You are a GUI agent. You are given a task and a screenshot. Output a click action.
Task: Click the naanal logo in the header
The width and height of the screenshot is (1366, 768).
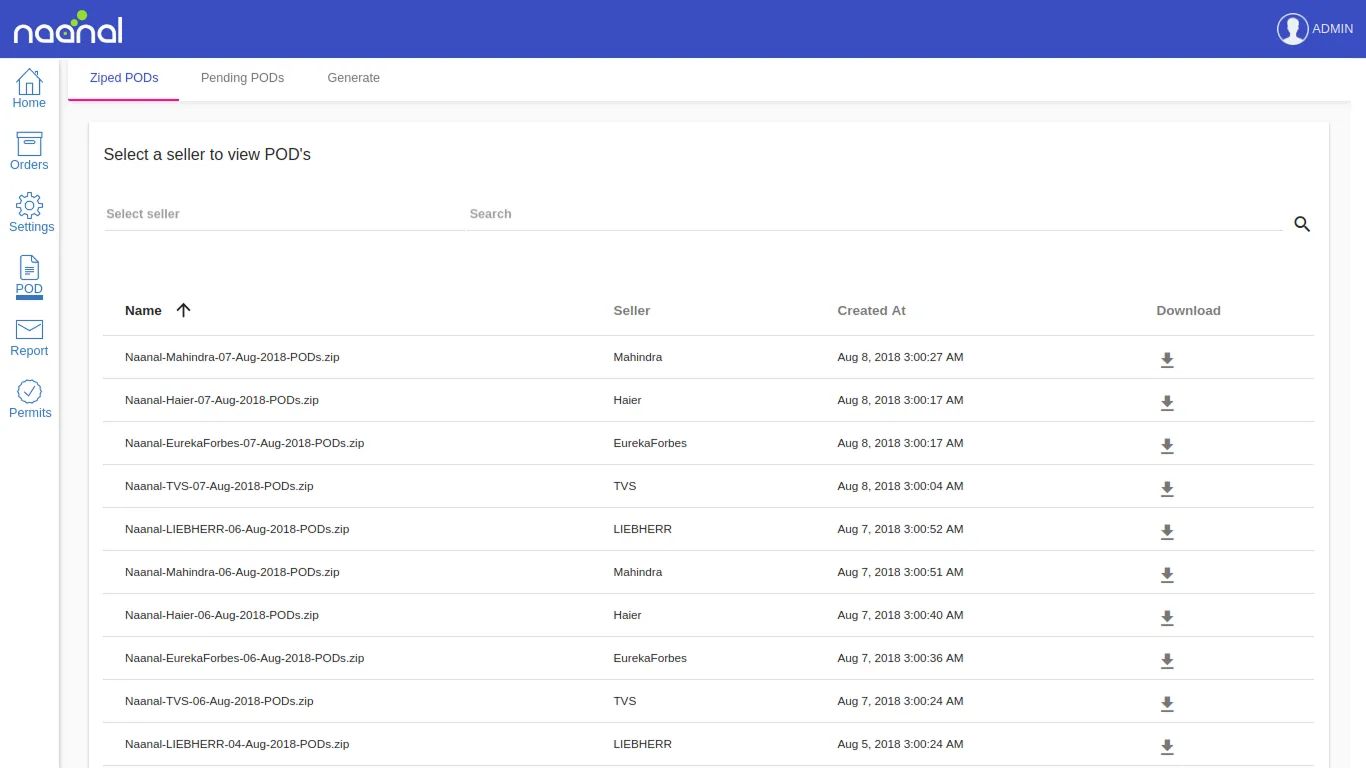point(67,28)
